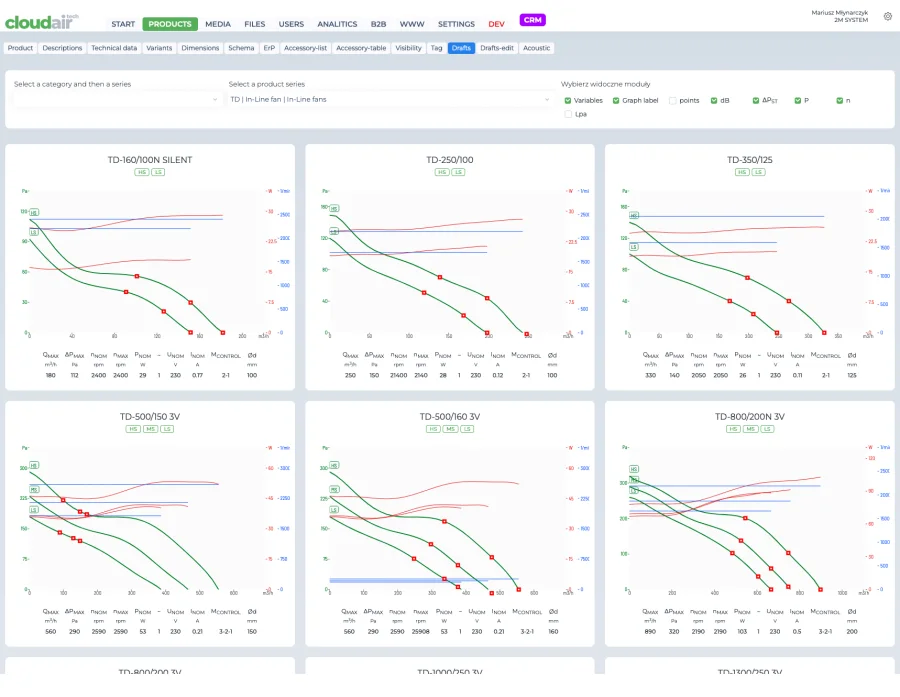Image resolution: width=900 pixels, height=697 pixels.
Task: Switch to the Technical data tab
Action: point(114,48)
